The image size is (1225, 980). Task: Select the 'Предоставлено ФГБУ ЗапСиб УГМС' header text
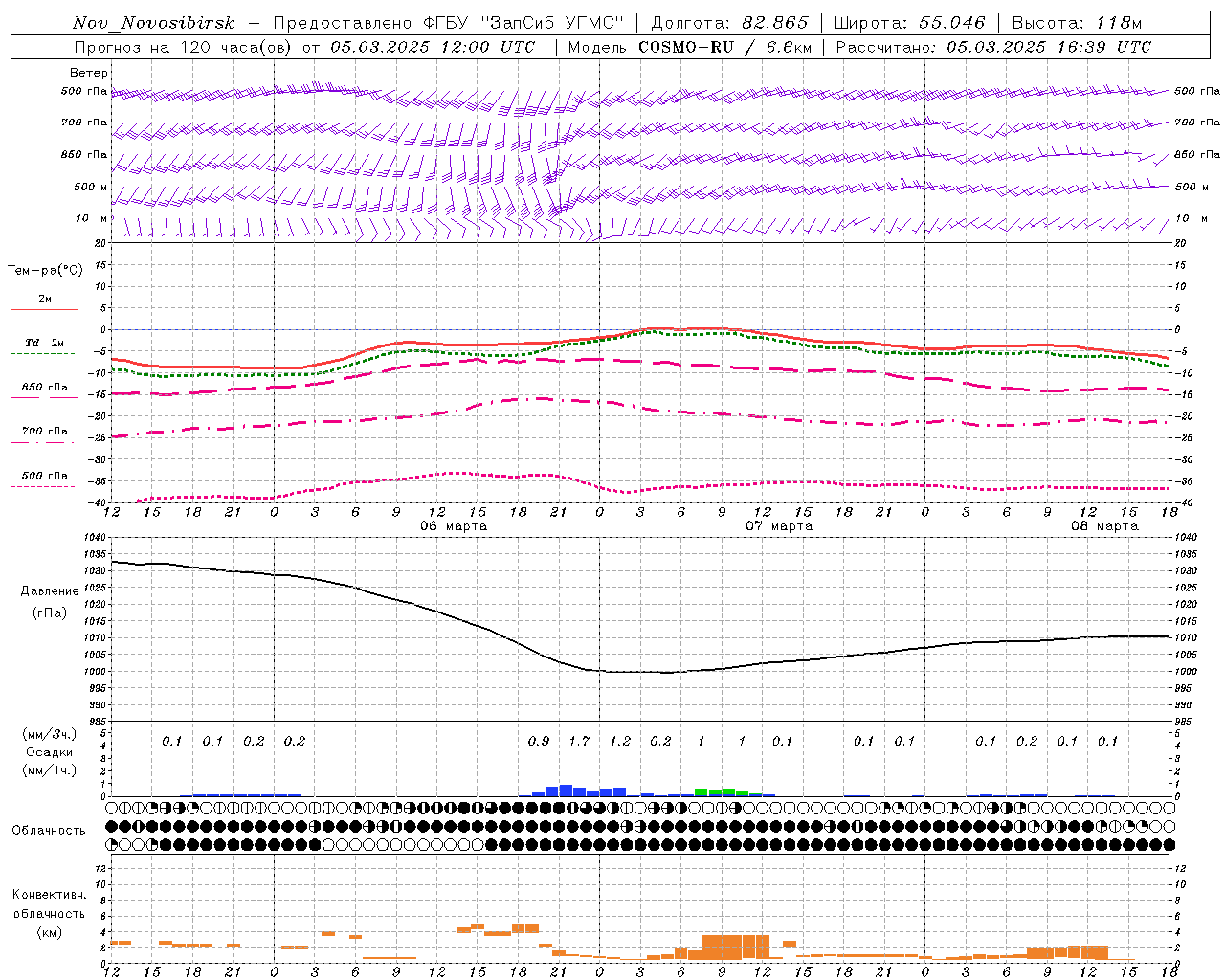click(448, 23)
